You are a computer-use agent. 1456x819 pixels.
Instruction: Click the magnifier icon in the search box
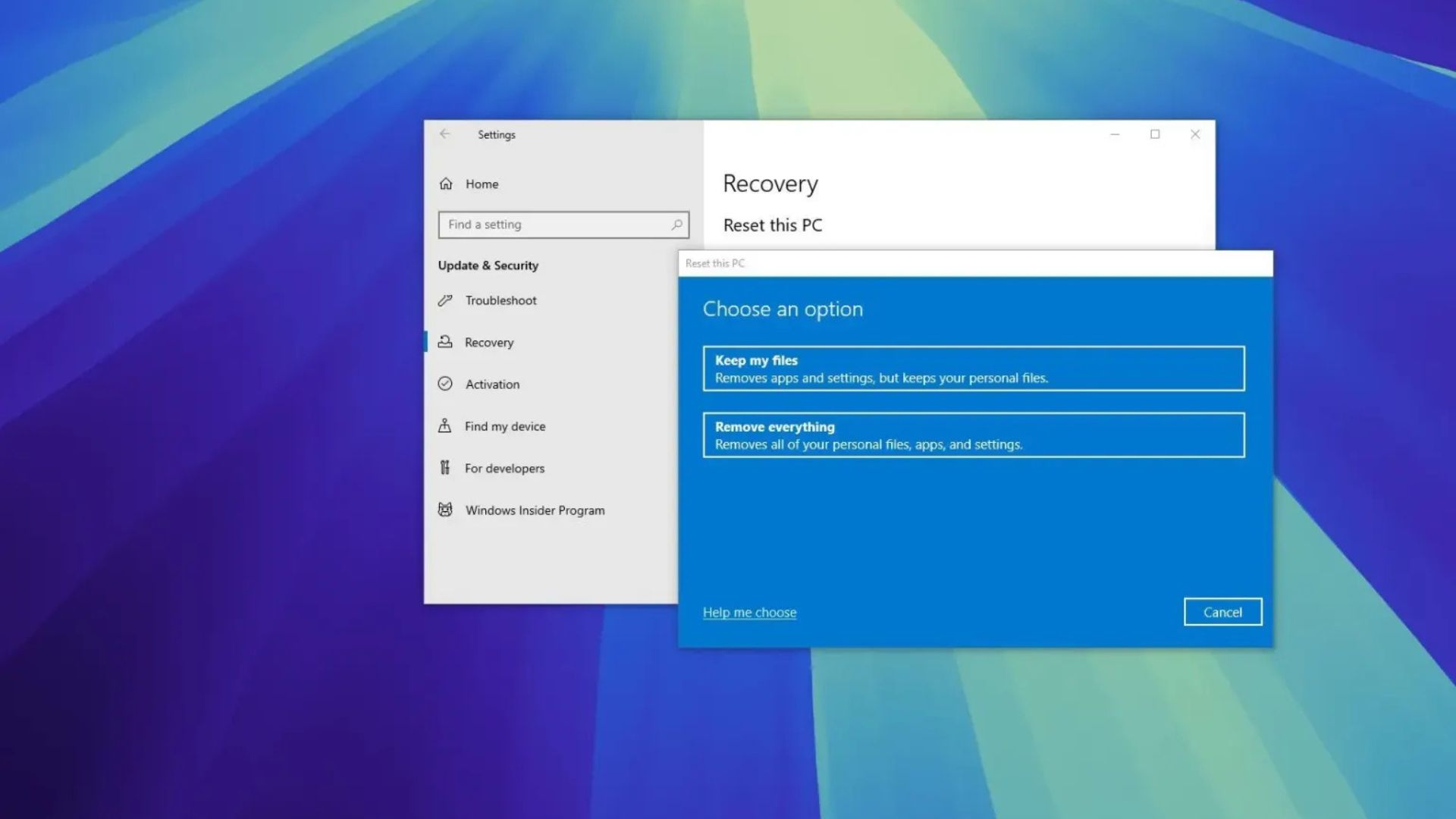(677, 224)
